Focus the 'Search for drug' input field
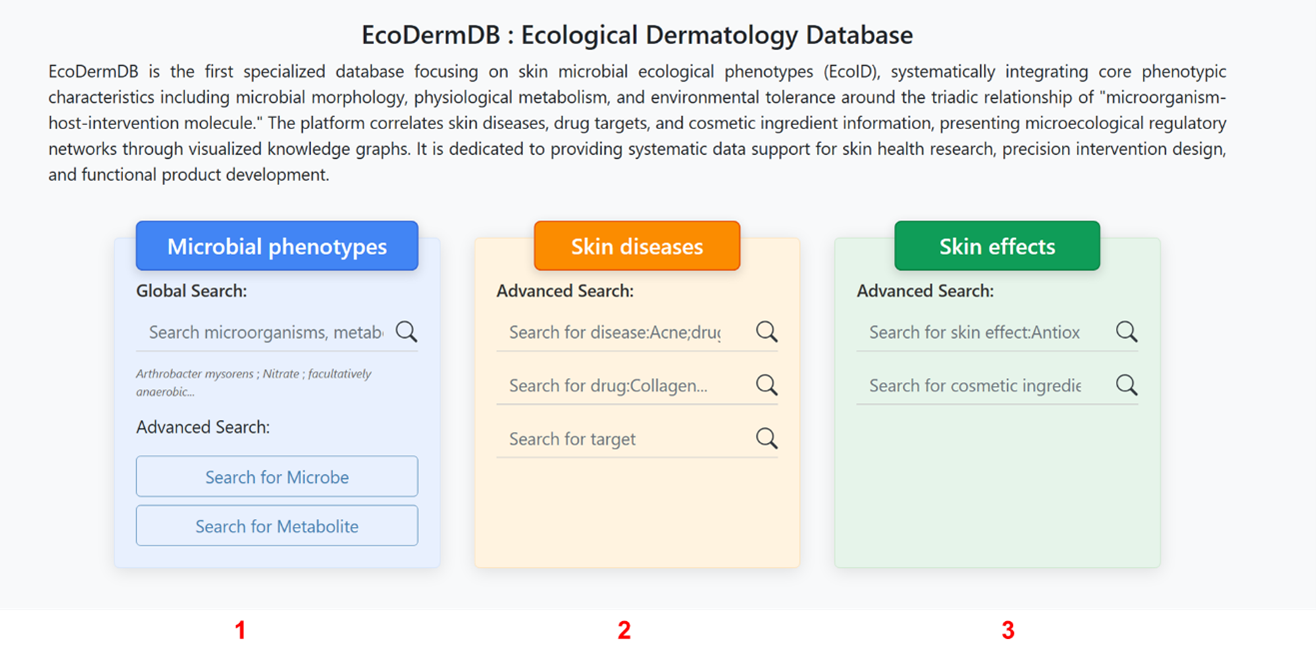 coord(615,385)
